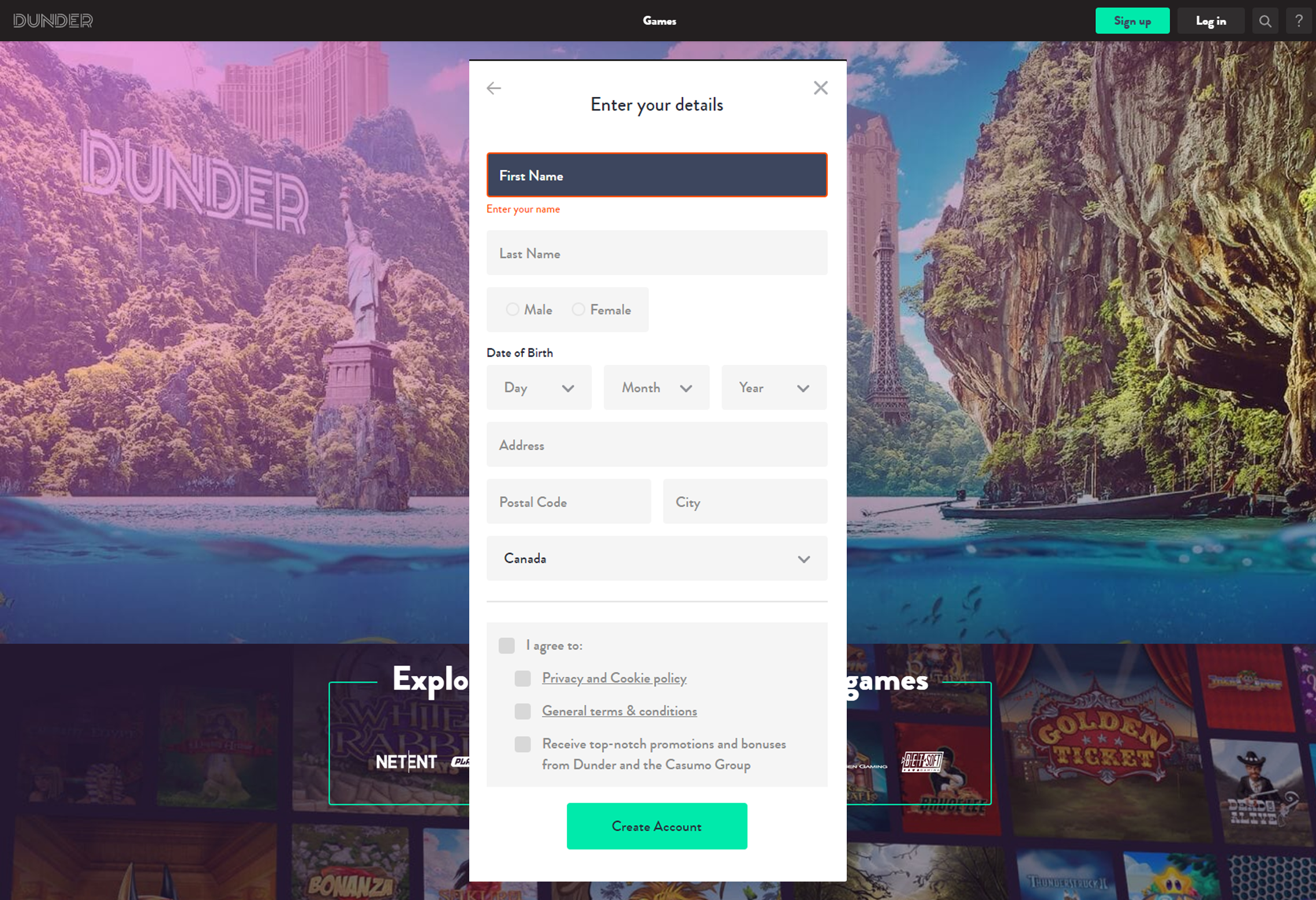Check the promotions and bonuses checkbox

[x=522, y=744]
